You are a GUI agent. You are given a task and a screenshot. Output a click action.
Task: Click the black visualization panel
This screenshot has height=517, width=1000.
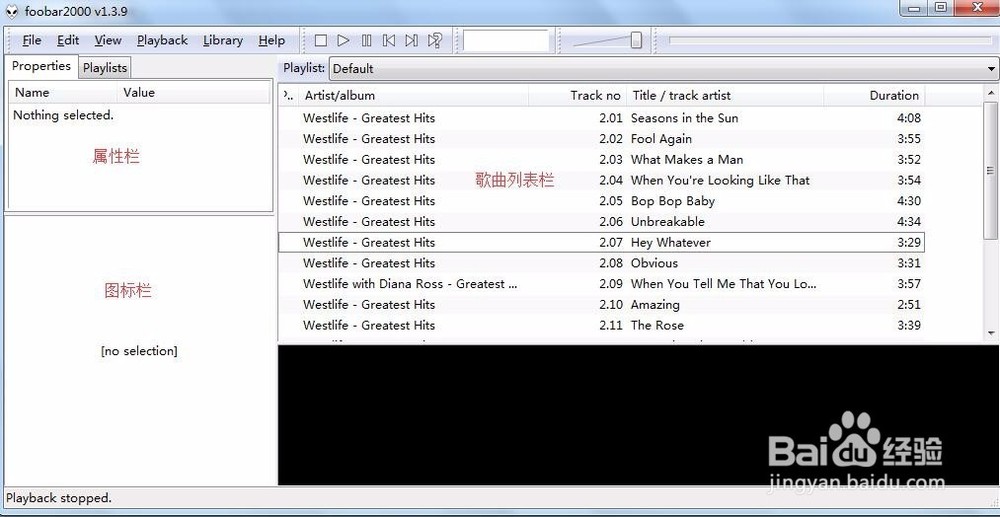(639, 416)
